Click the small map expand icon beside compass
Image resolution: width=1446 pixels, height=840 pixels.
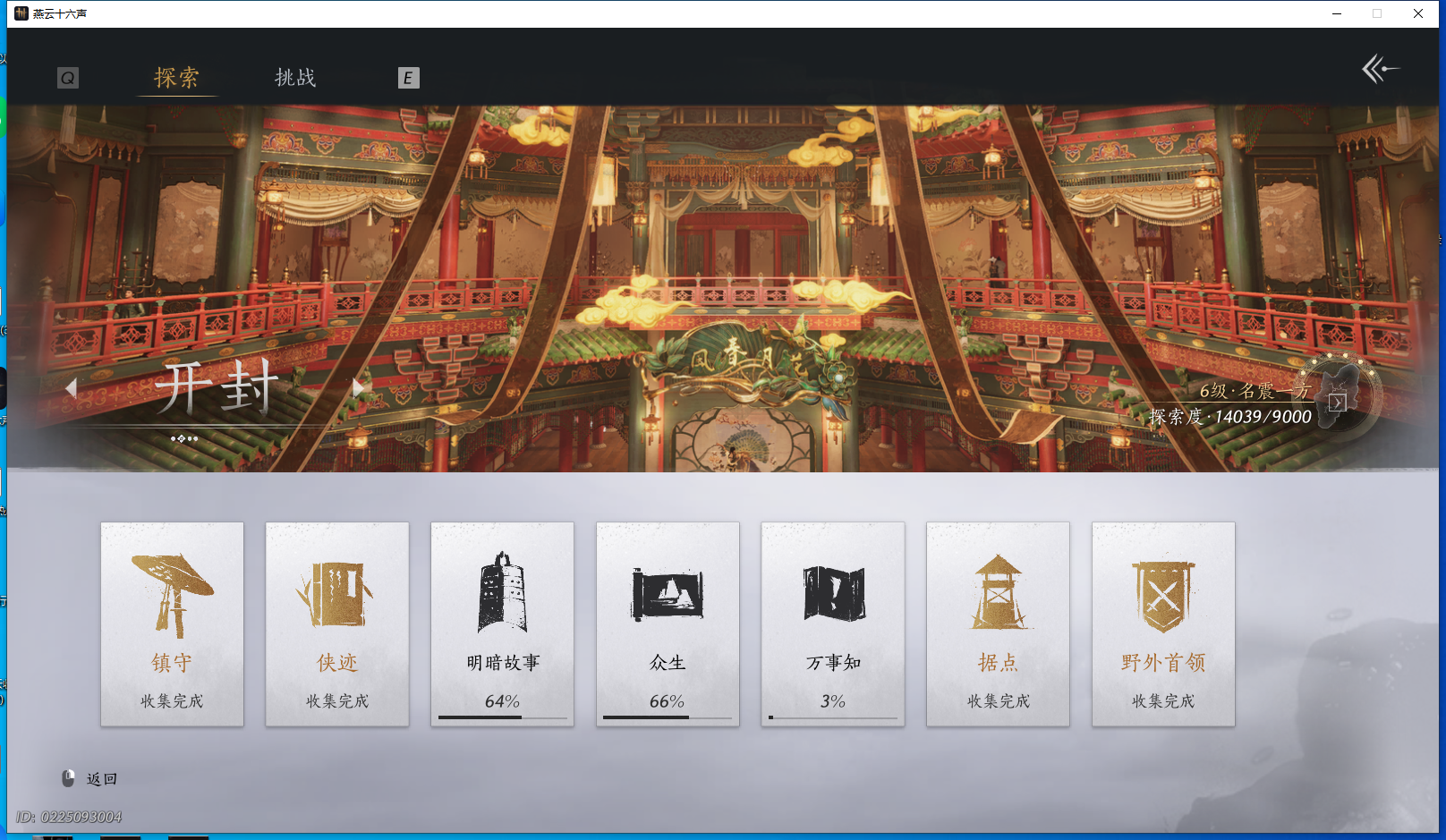coord(1338,403)
